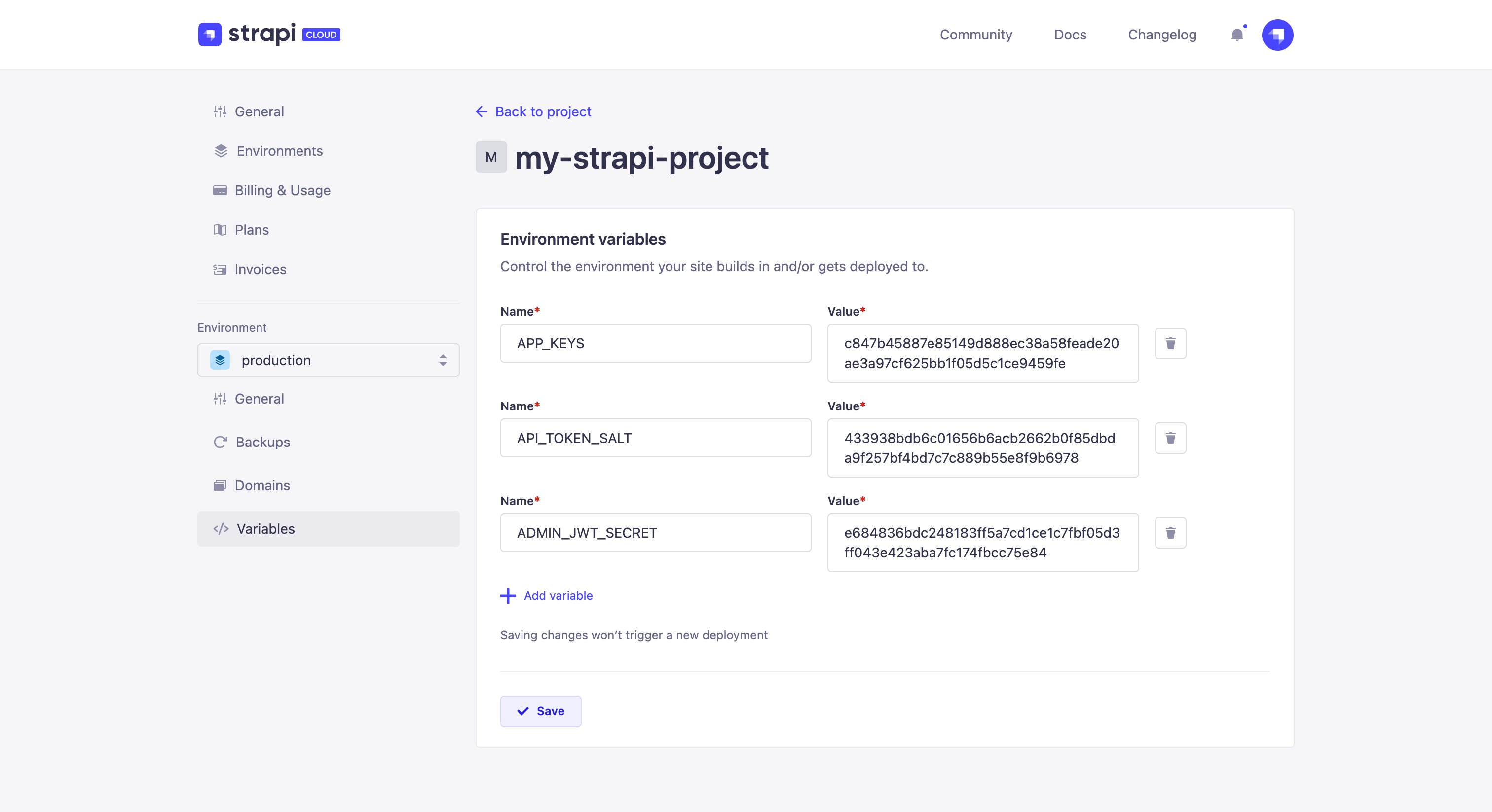Save the environment variables

coord(540,711)
